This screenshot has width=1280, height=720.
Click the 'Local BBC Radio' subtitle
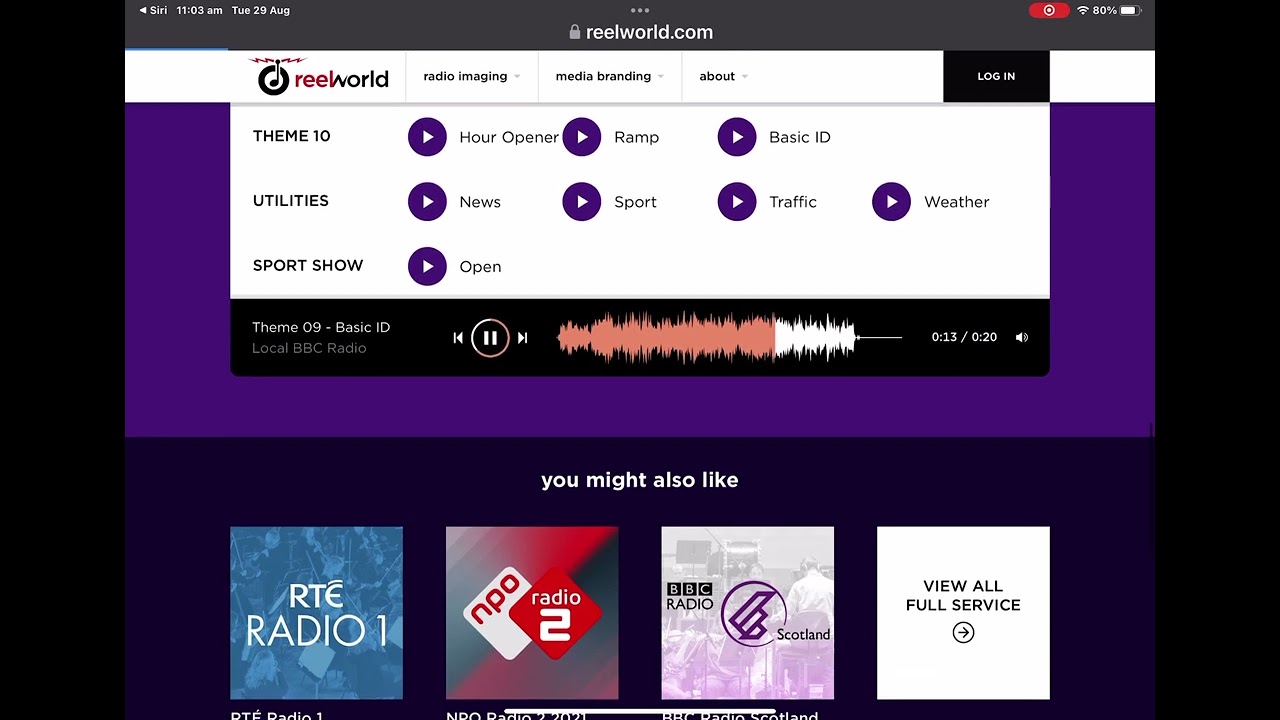tap(309, 348)
